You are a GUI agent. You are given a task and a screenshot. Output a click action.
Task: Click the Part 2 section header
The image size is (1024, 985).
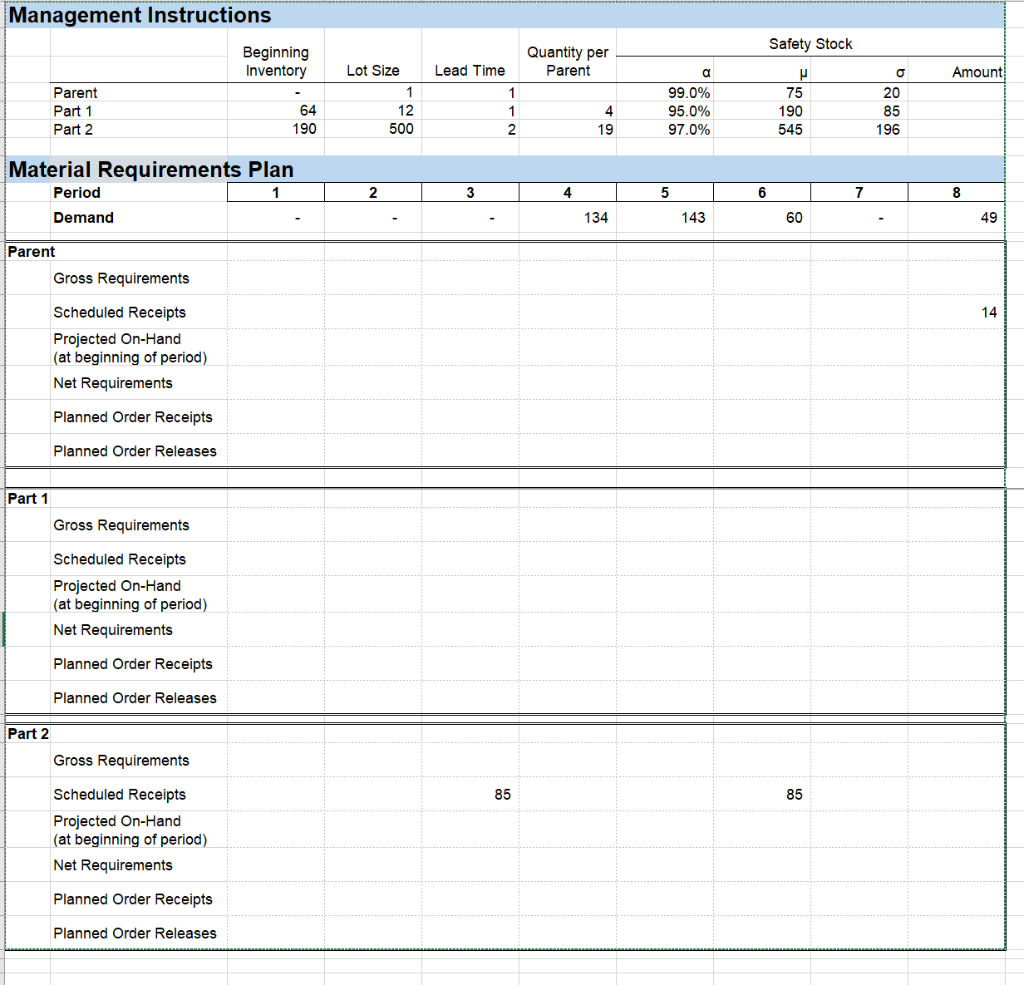27,733
